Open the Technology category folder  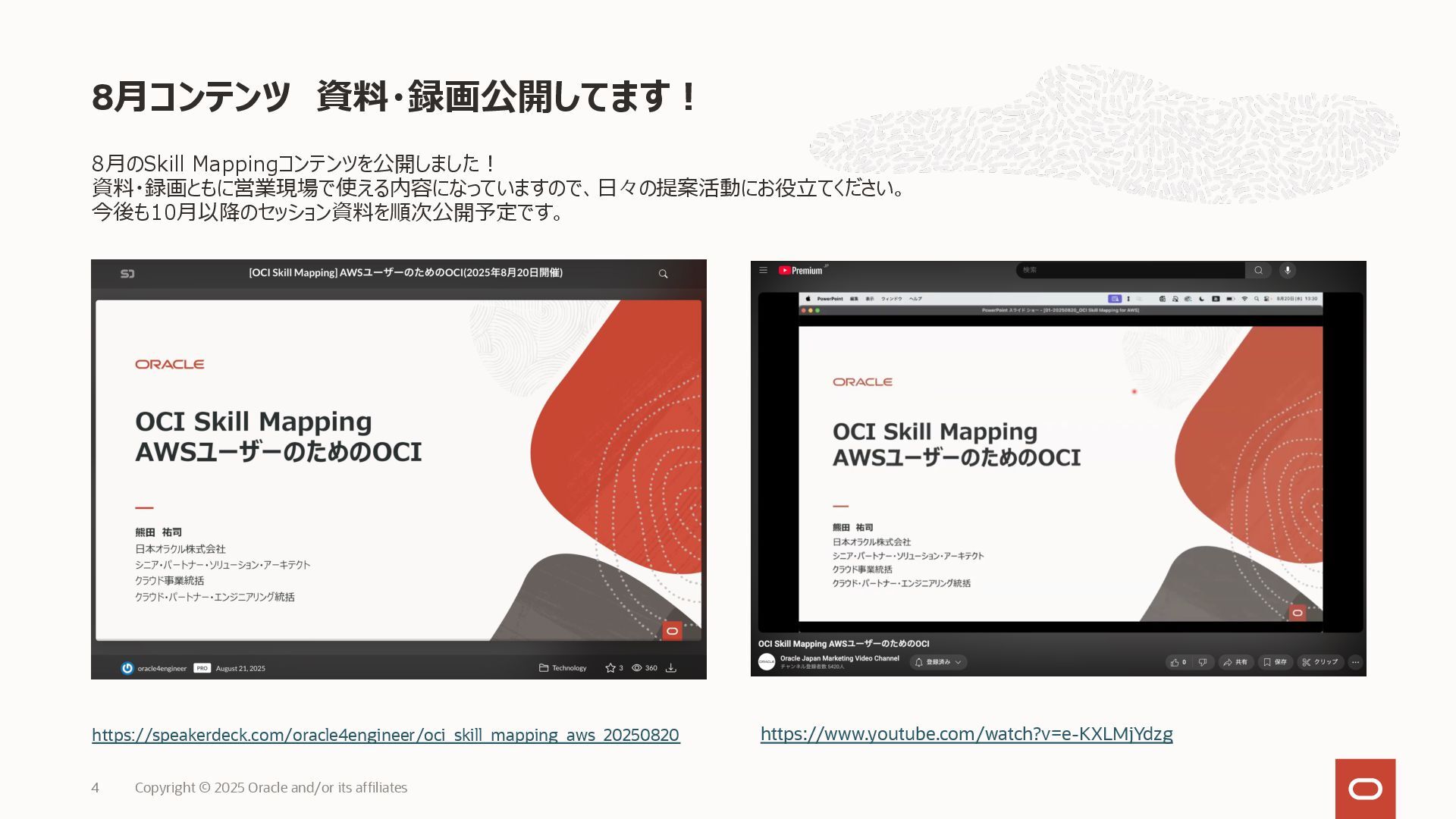[562, 668]
